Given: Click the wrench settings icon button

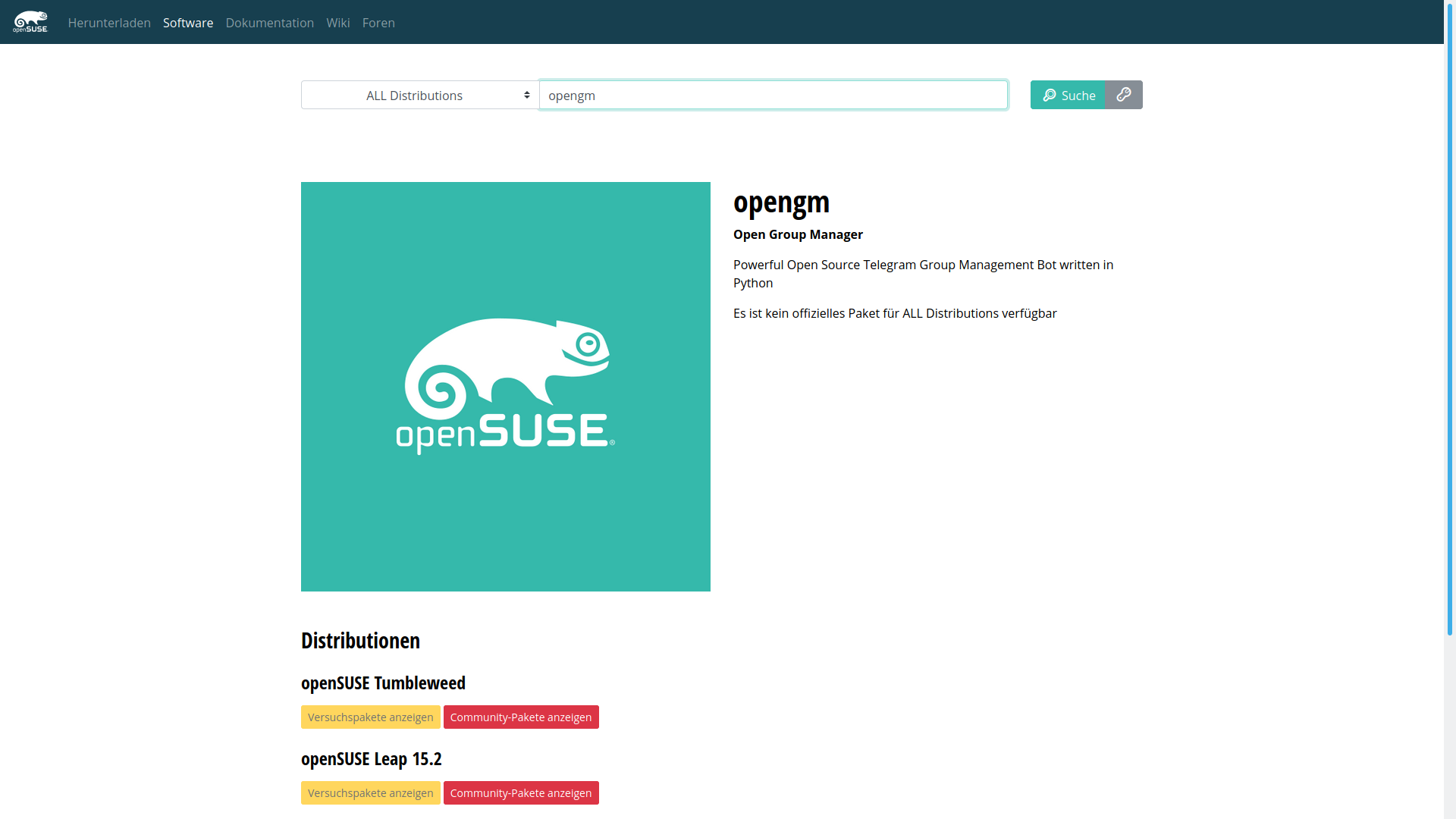Looking at the screenshot, I should pos(1124,95).
